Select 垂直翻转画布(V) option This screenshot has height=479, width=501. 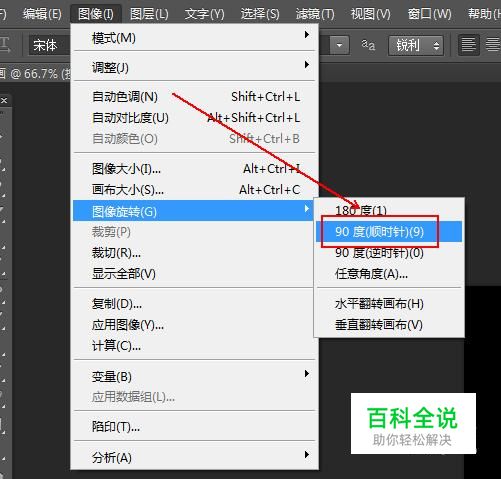(389, 324)
